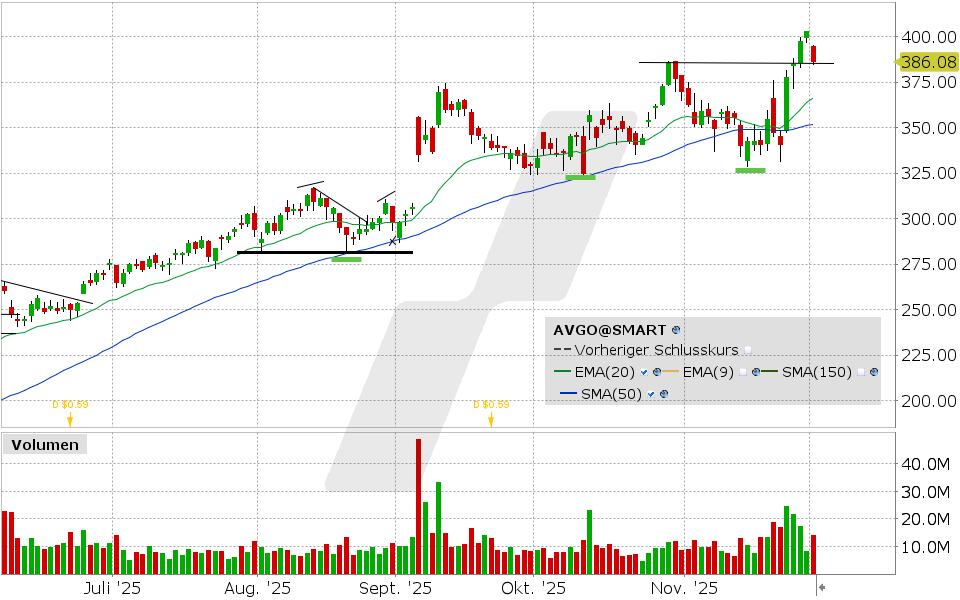
Task: Open the EMA(9) configuration icon
Action: [x=757, y=371]
